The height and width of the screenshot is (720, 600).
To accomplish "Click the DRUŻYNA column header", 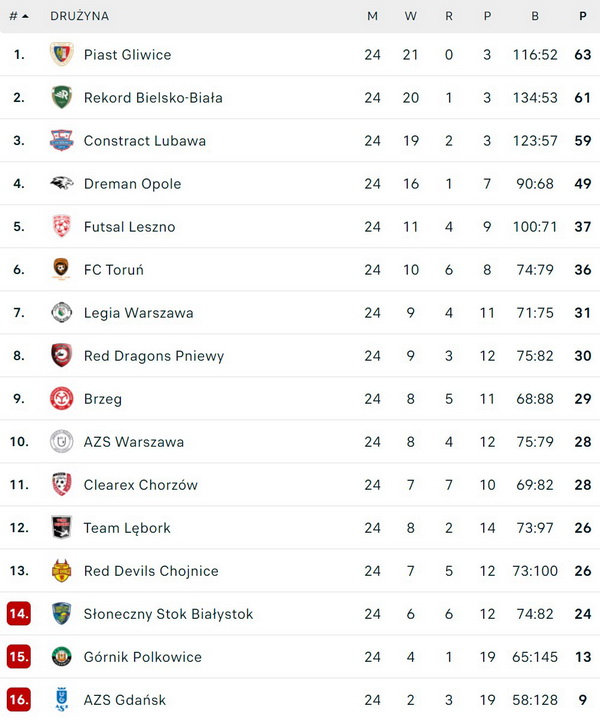I will pyautogui.click(x=80, y=16).
